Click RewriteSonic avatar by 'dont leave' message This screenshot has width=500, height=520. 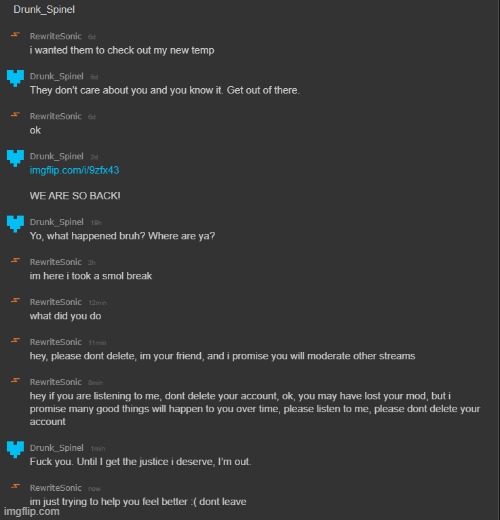pyautogui.click(x=15, y=486)
